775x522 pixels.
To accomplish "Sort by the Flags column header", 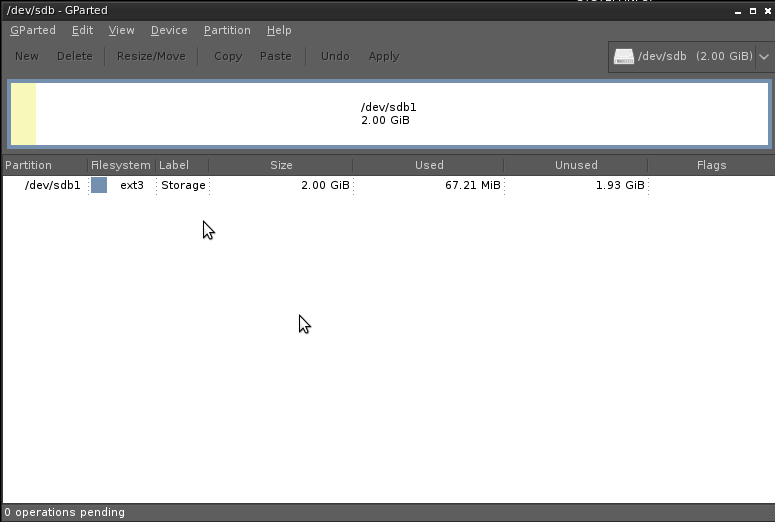I will click(x=711, y=165).
